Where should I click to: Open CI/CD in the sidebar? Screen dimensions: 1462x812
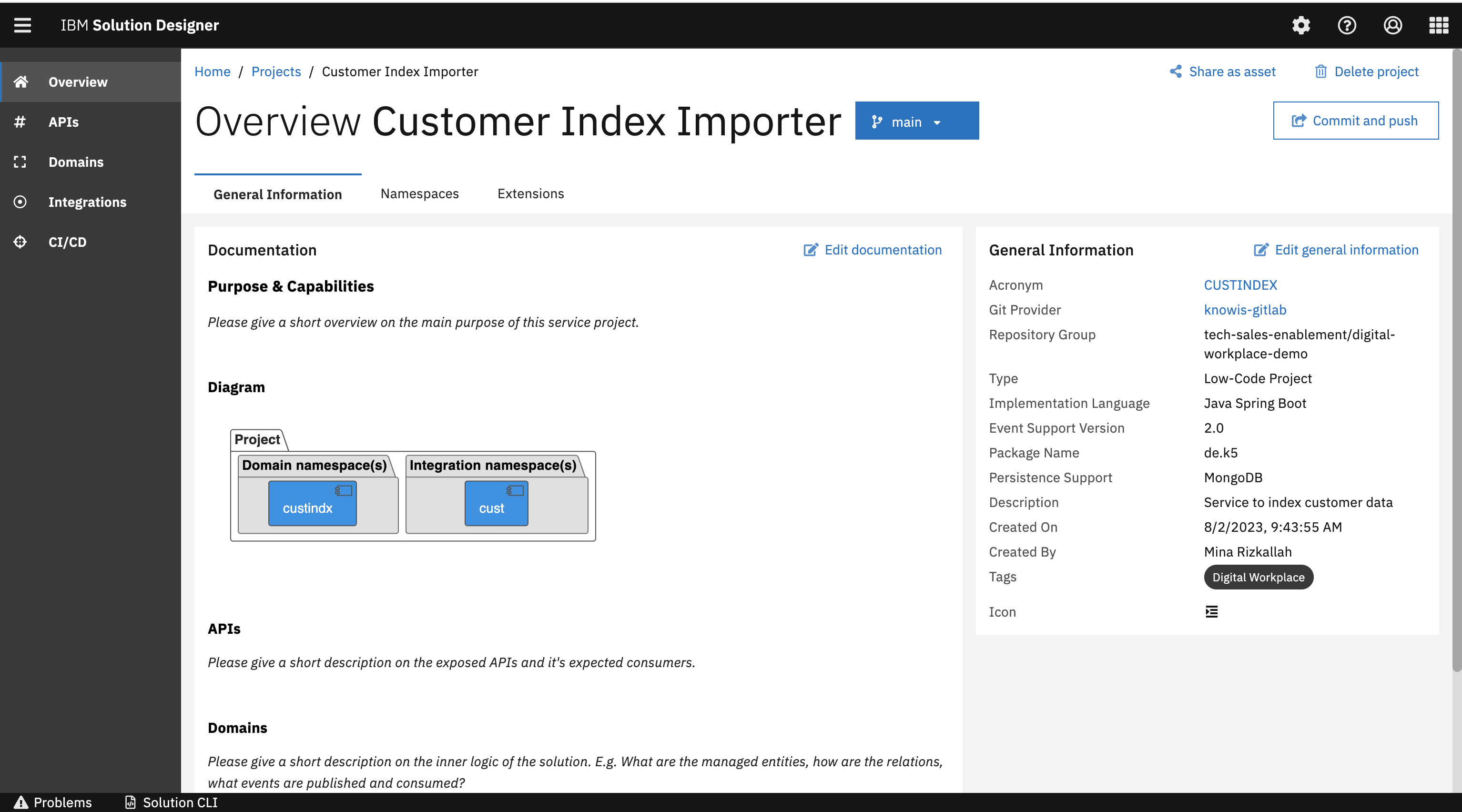pos(67,242)
